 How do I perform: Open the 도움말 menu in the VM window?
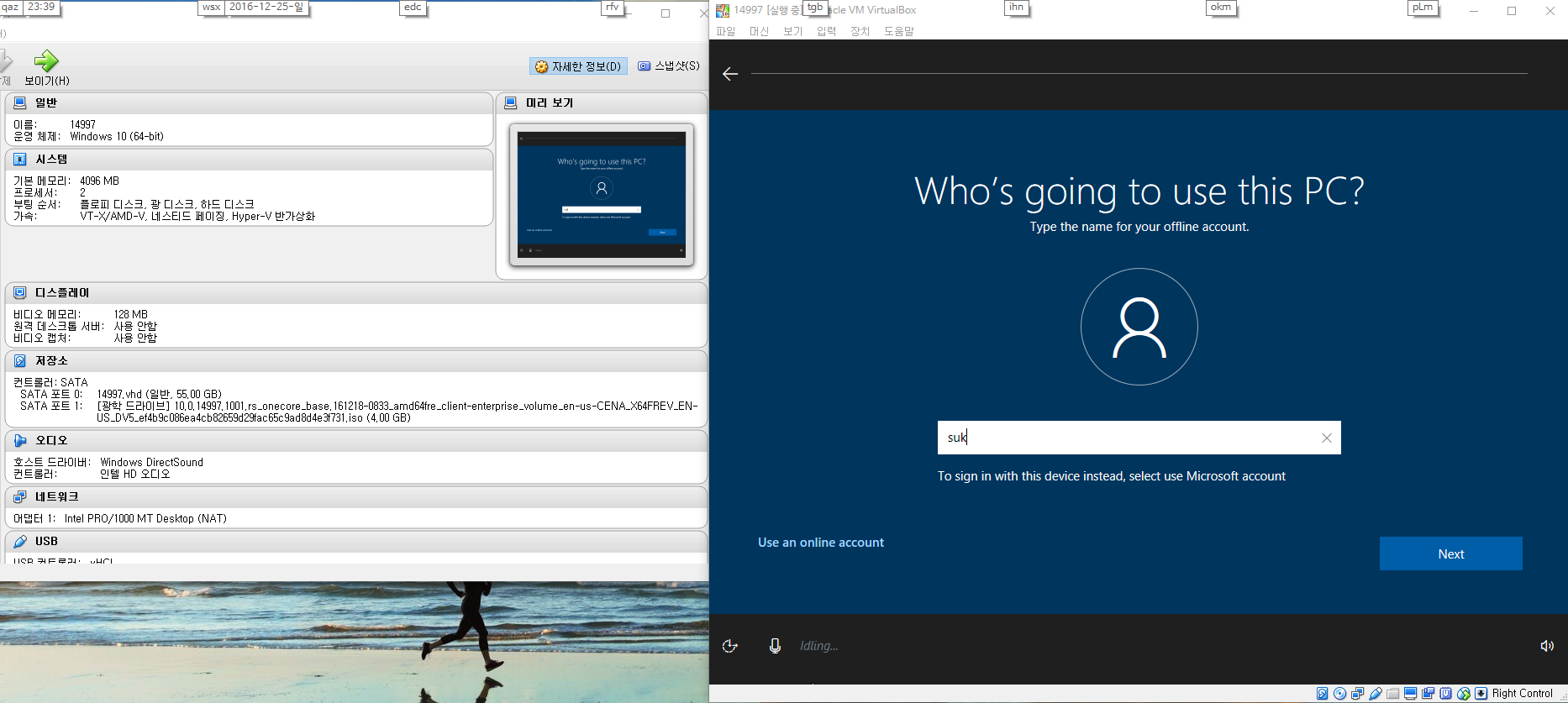[898, 31]
